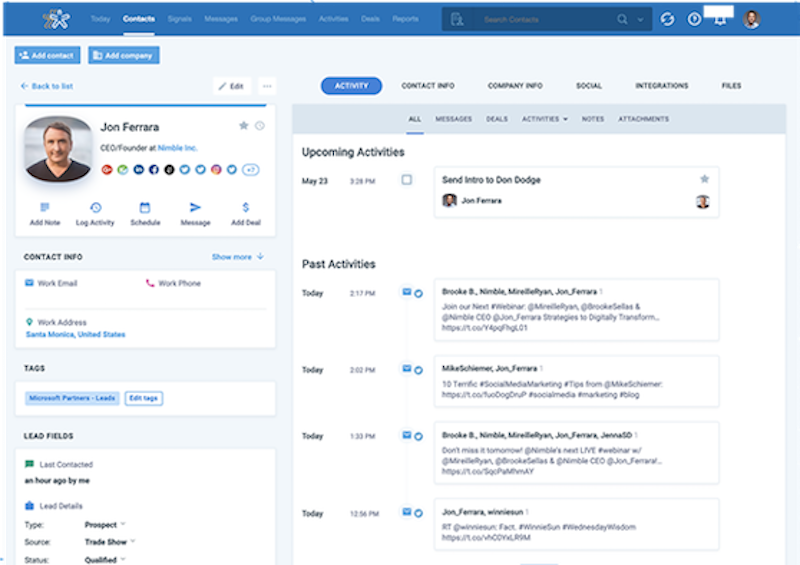Open Jon Ferrara's LinkedIn profile icon
800x565 pixels.
(x=138, y=169)
